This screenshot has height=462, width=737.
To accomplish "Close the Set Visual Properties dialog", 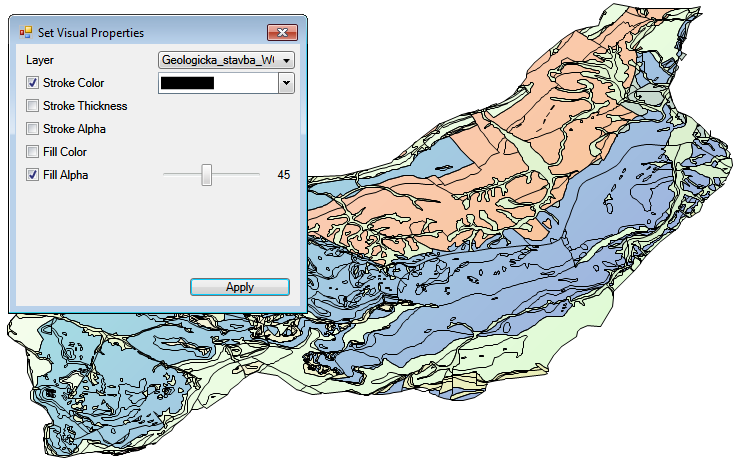I will pyautogui.click(x=282, y=32).
